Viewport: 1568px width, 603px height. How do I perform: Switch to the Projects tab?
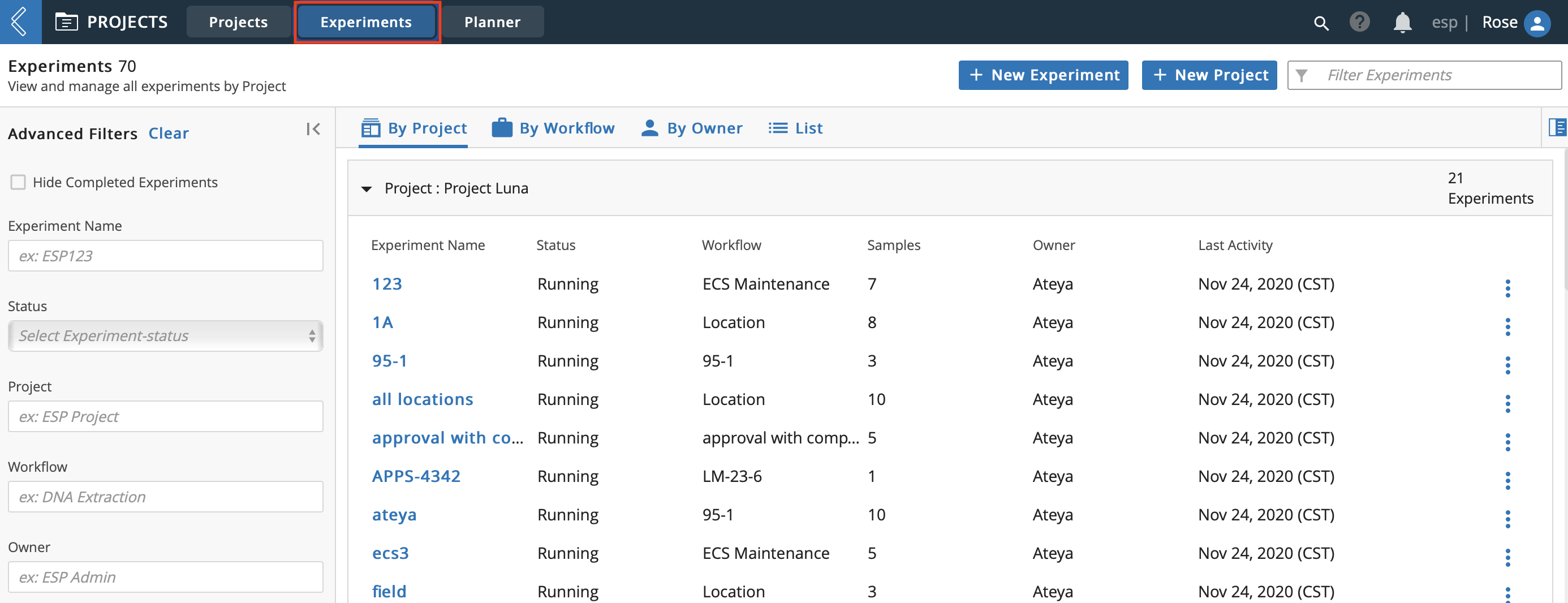pyautogui.click(x=238, y=22)
